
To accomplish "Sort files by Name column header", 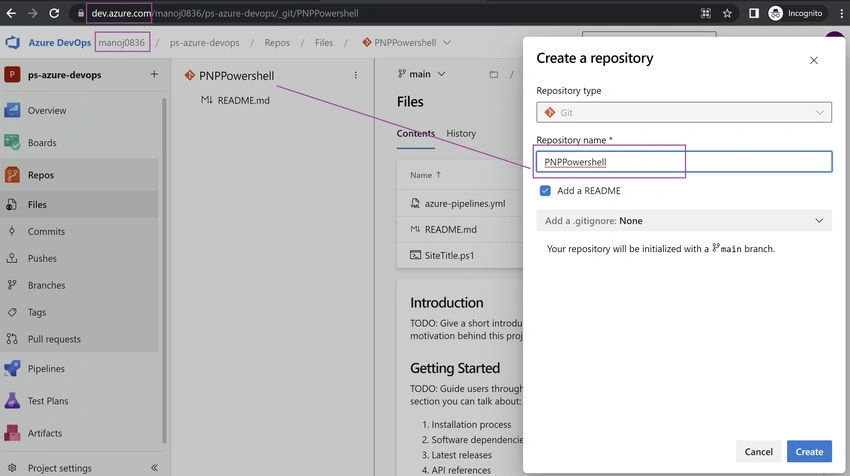I will [x=425, y=175].
